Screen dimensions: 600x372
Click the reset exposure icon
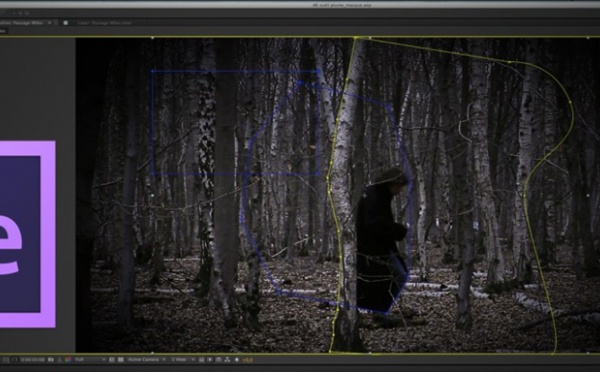coord(236,360)
